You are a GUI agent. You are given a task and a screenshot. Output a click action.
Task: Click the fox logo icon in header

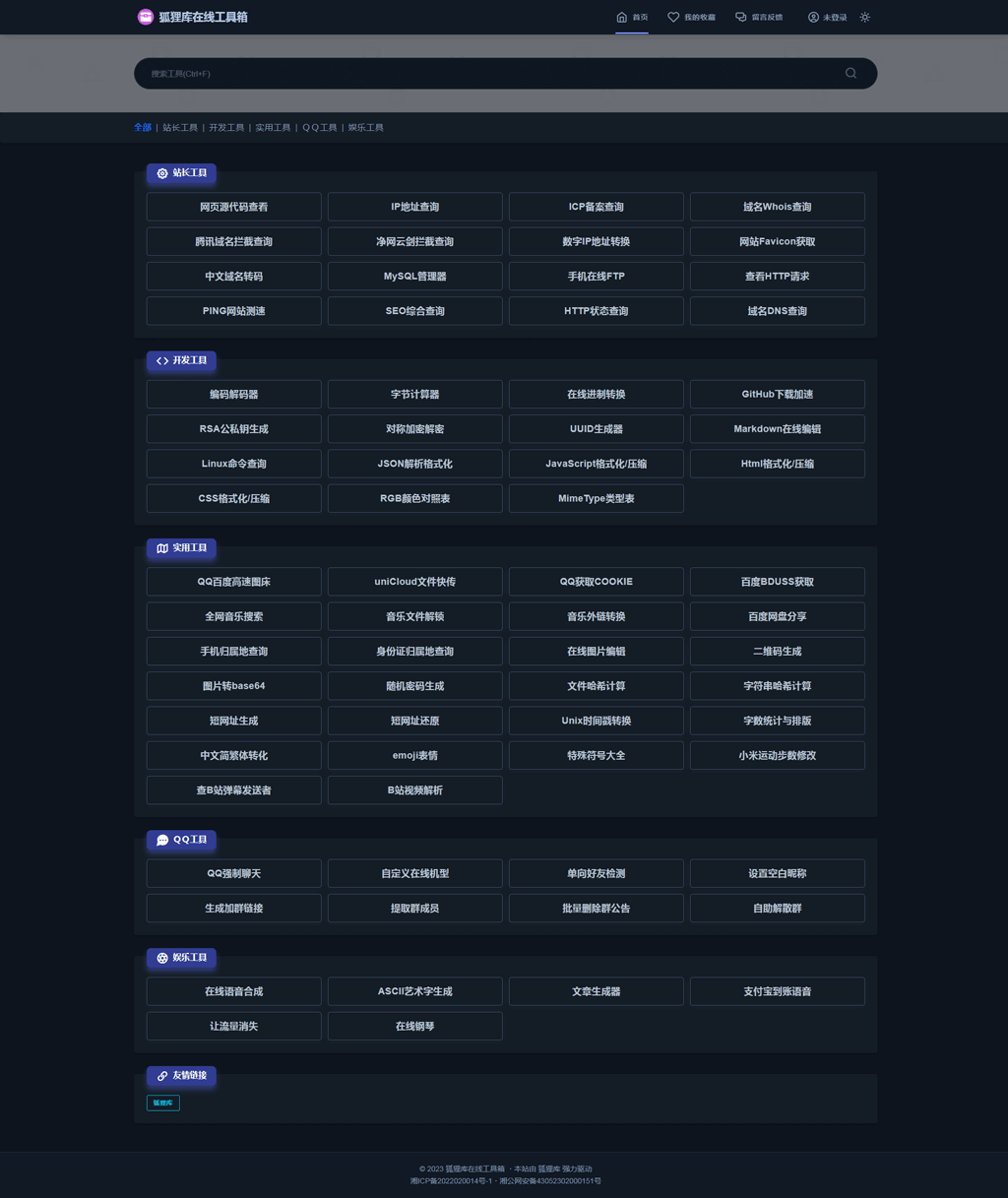(x=146, y=17)
